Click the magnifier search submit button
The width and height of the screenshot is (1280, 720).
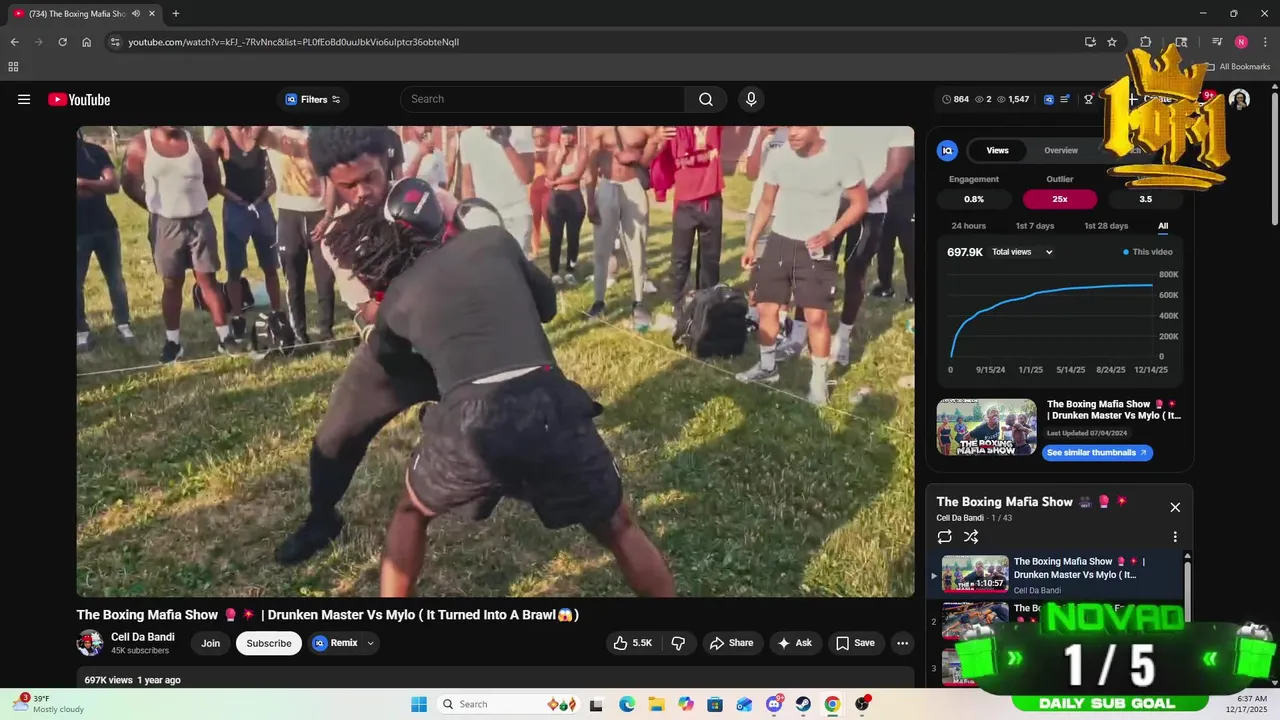point(706,99)
